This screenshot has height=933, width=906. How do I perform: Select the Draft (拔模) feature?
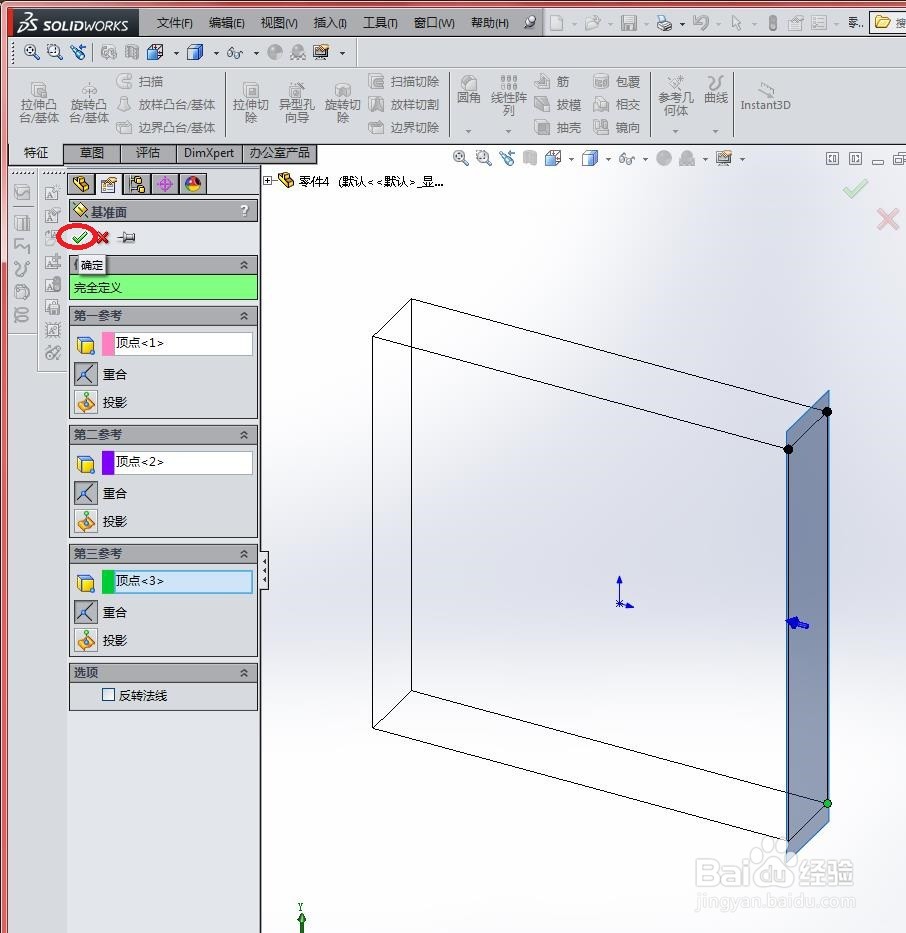point(557,105)
